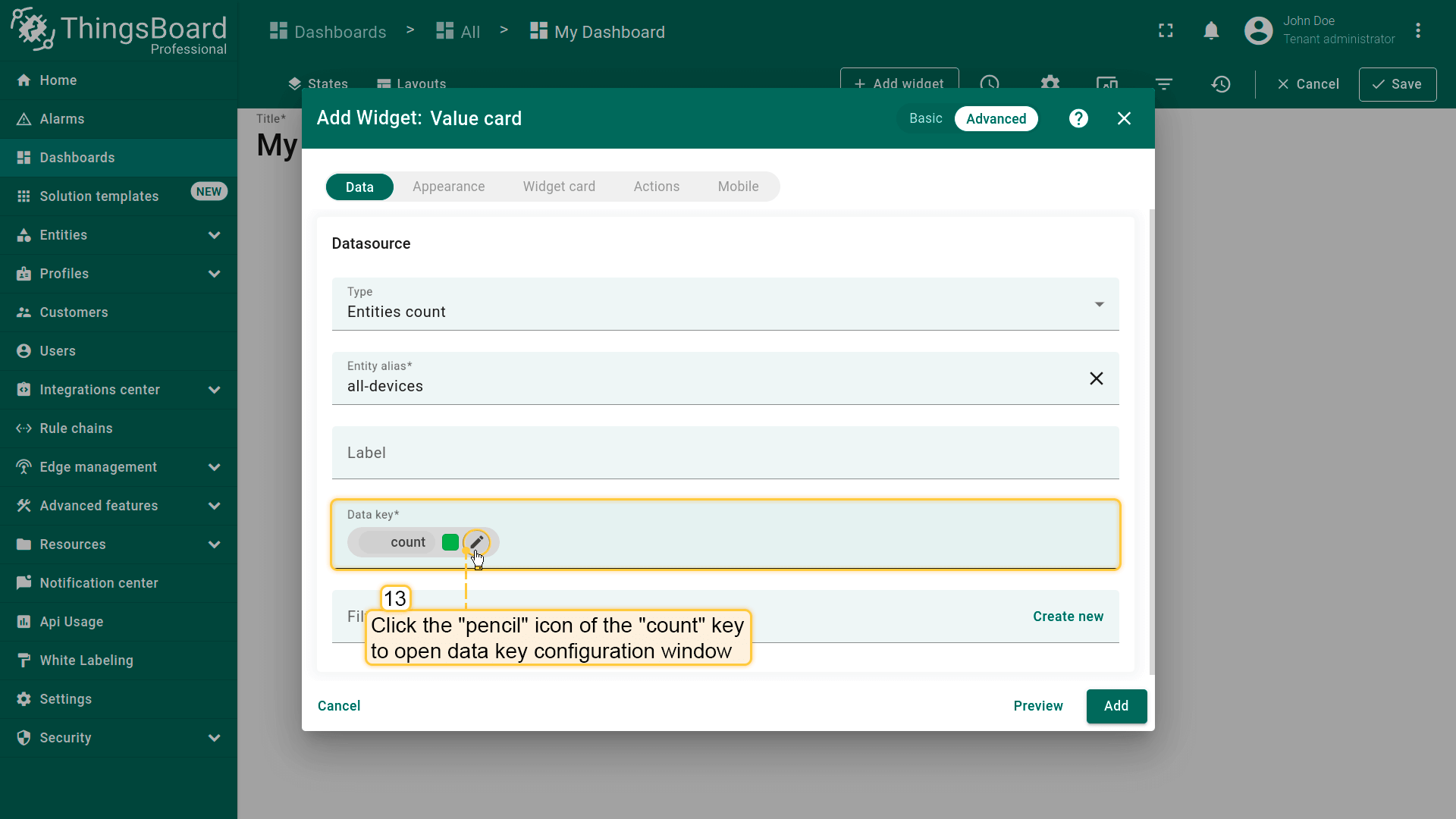Open the notifications bell icon
The height and width of the screenshot is (819, 1456).
pos(1211,31)
